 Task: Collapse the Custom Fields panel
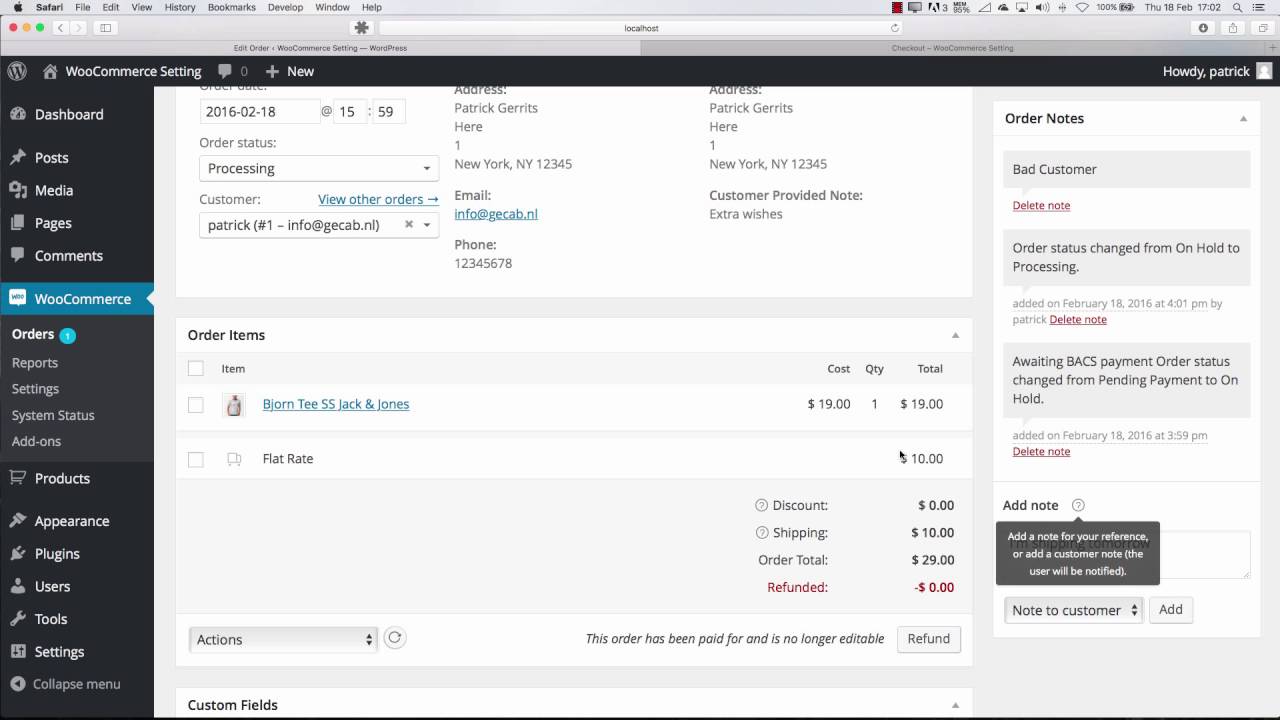click(x=955, y=705)
